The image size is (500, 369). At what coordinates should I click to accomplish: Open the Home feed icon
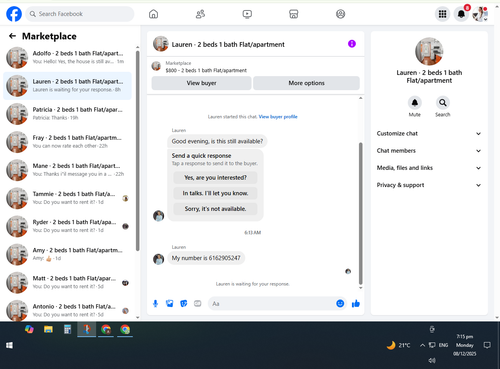tap(153, 14)
